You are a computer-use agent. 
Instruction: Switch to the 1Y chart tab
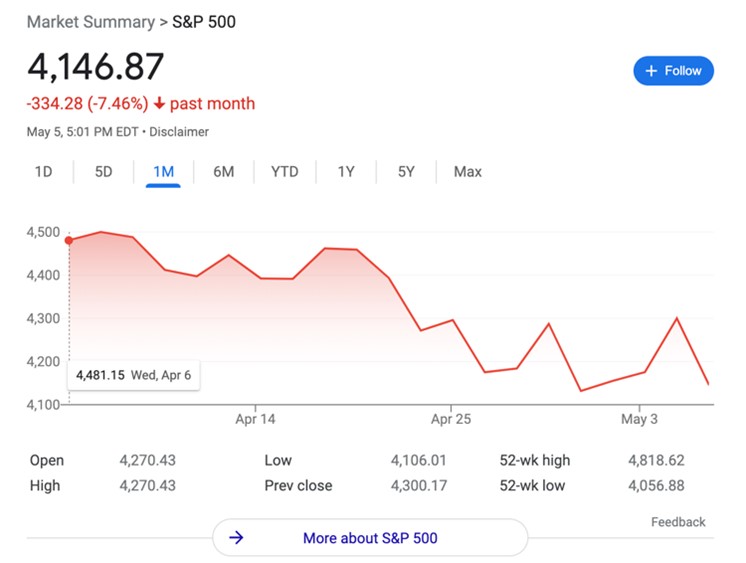pos(346,171)
